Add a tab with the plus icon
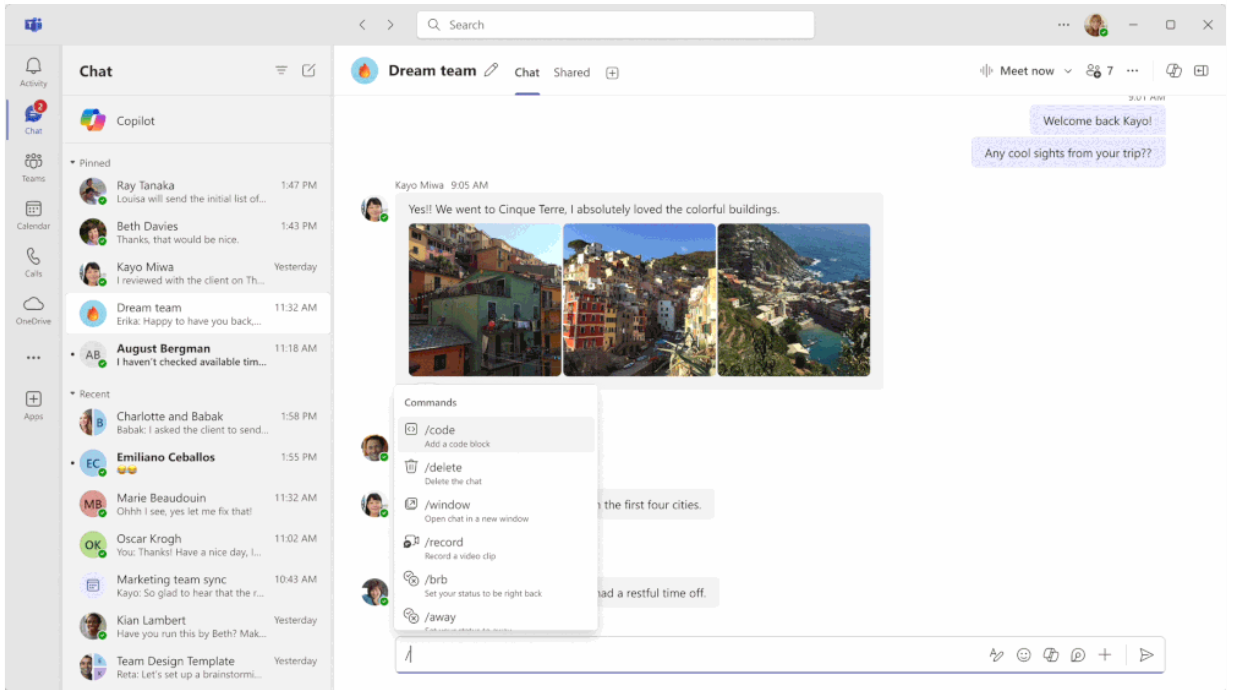Screen dimensions: 1243x690 pos(612,72)
